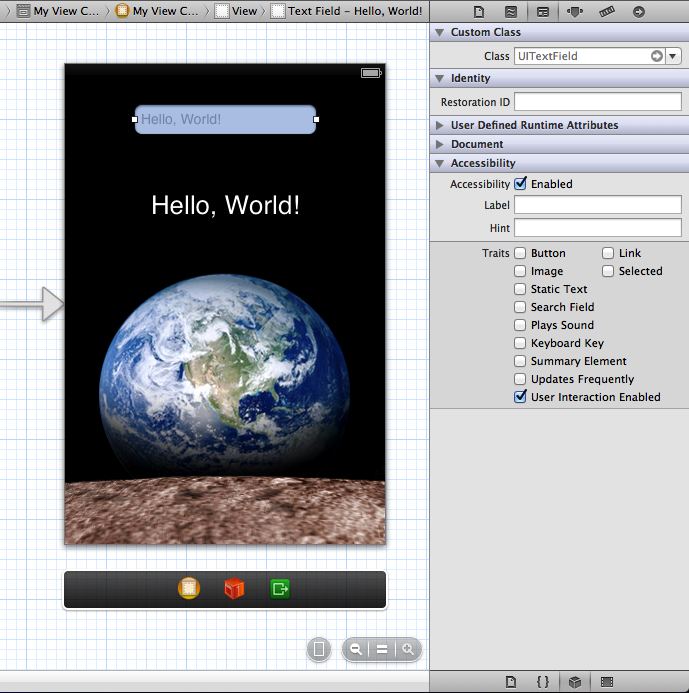
Task: Select the View Controller icon in dock
Action: (x=189, y=589)
